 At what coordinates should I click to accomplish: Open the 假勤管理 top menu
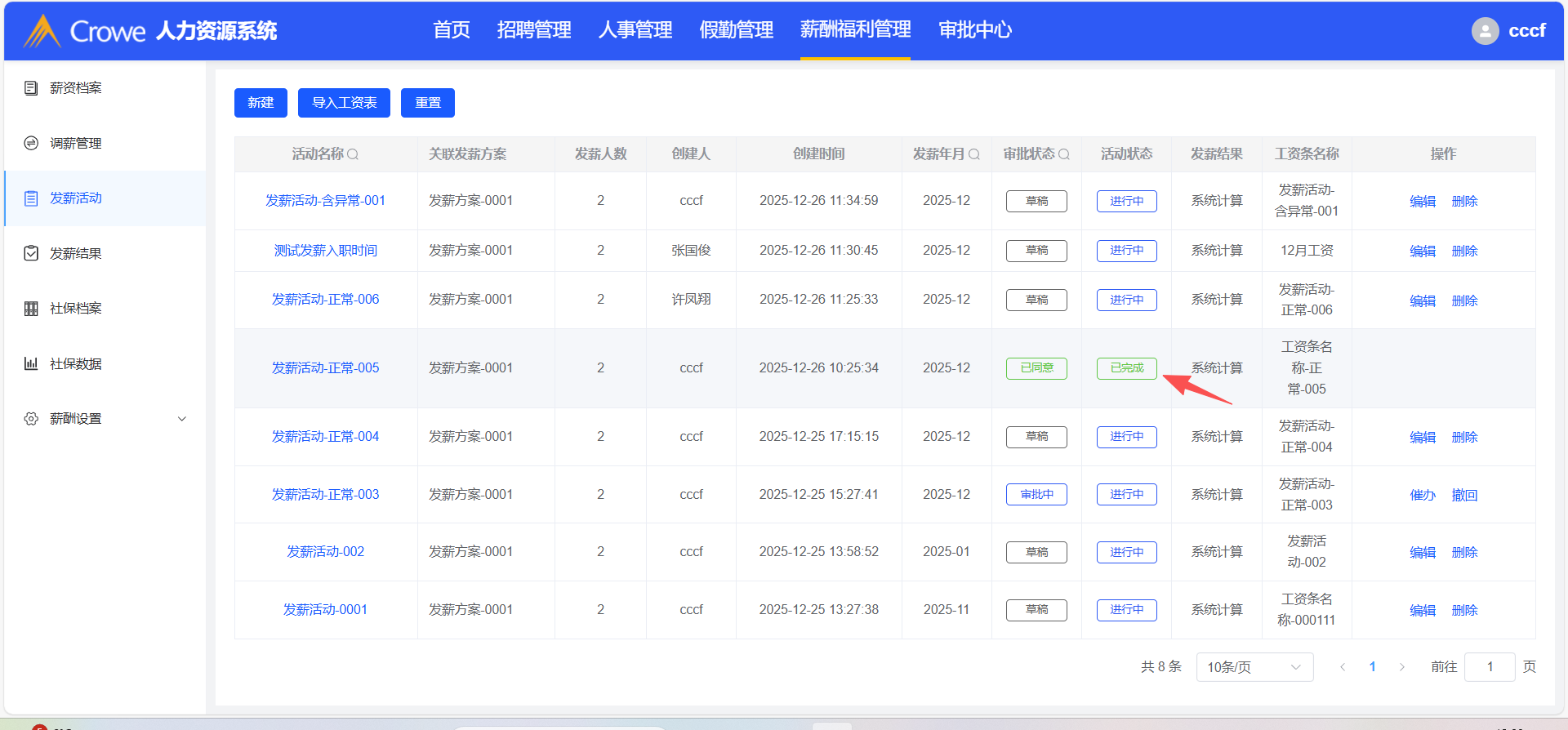tap(736, 30)
